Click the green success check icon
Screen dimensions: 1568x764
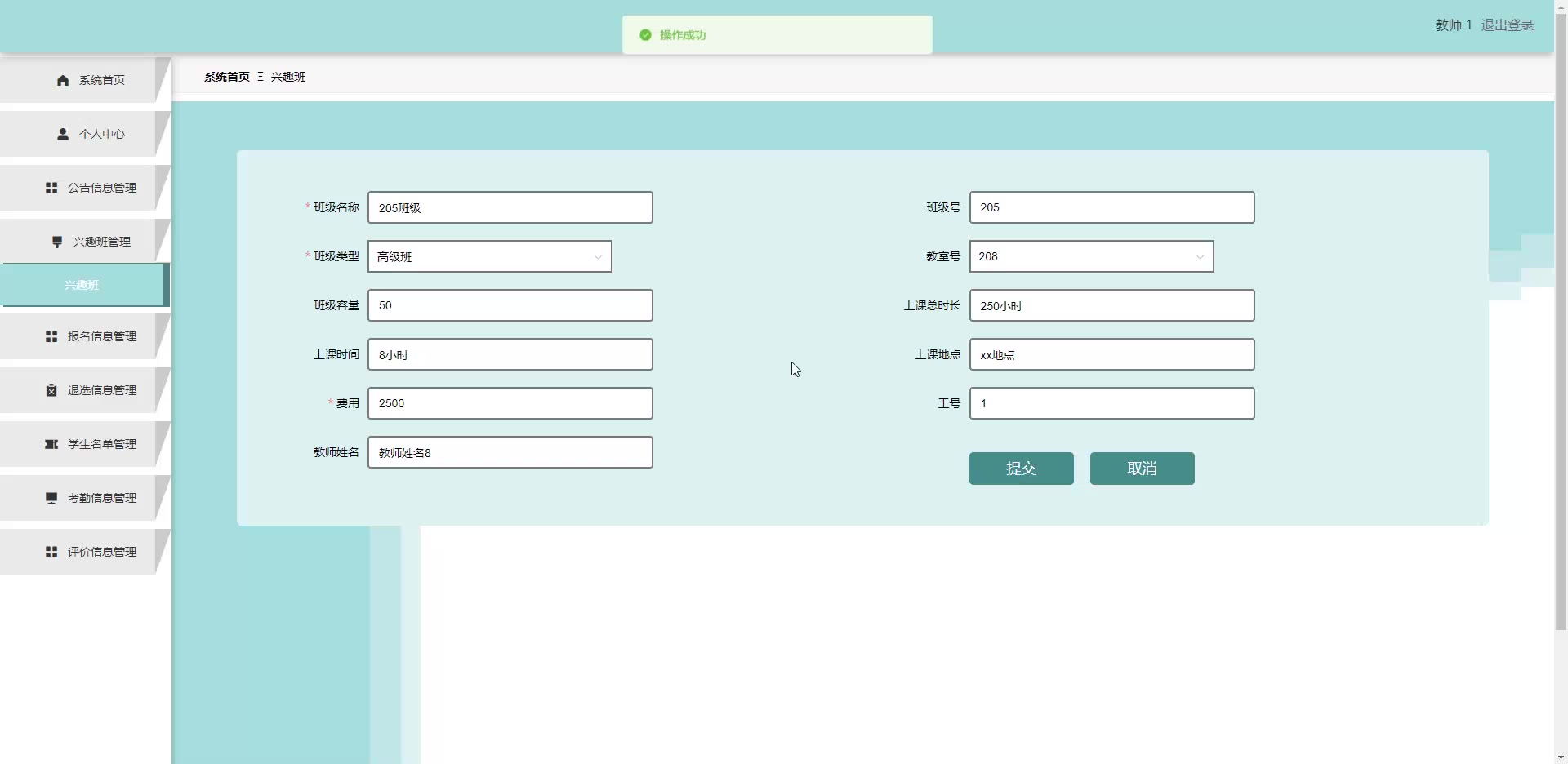click(645, 35)
